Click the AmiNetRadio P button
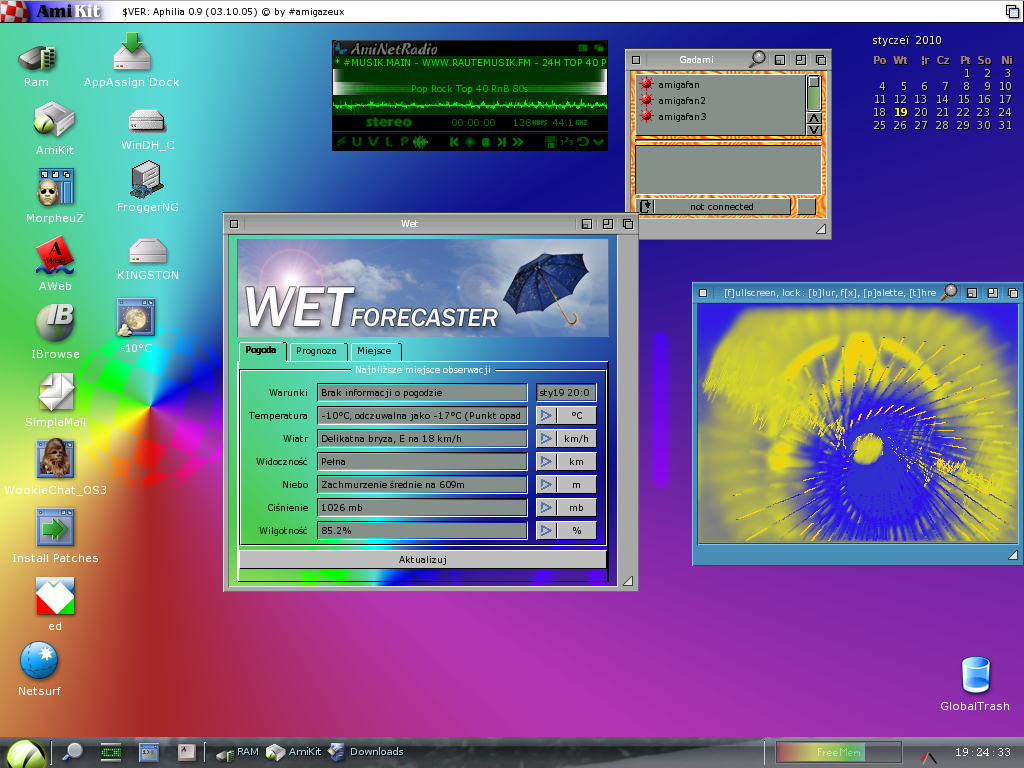This screenshot has width=1024, height=768. pyautogui.click(x=404, y=142)
